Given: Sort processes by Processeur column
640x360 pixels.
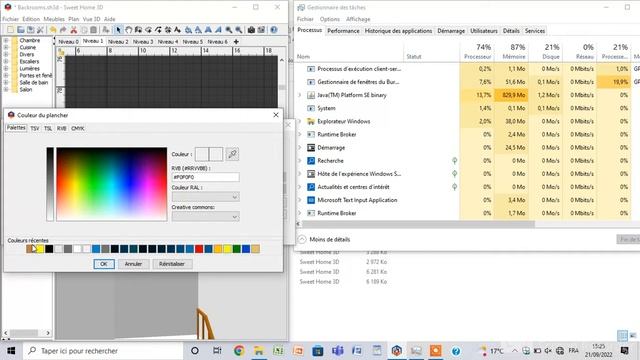Looking at the screenshot, I should tap(478, 52).
